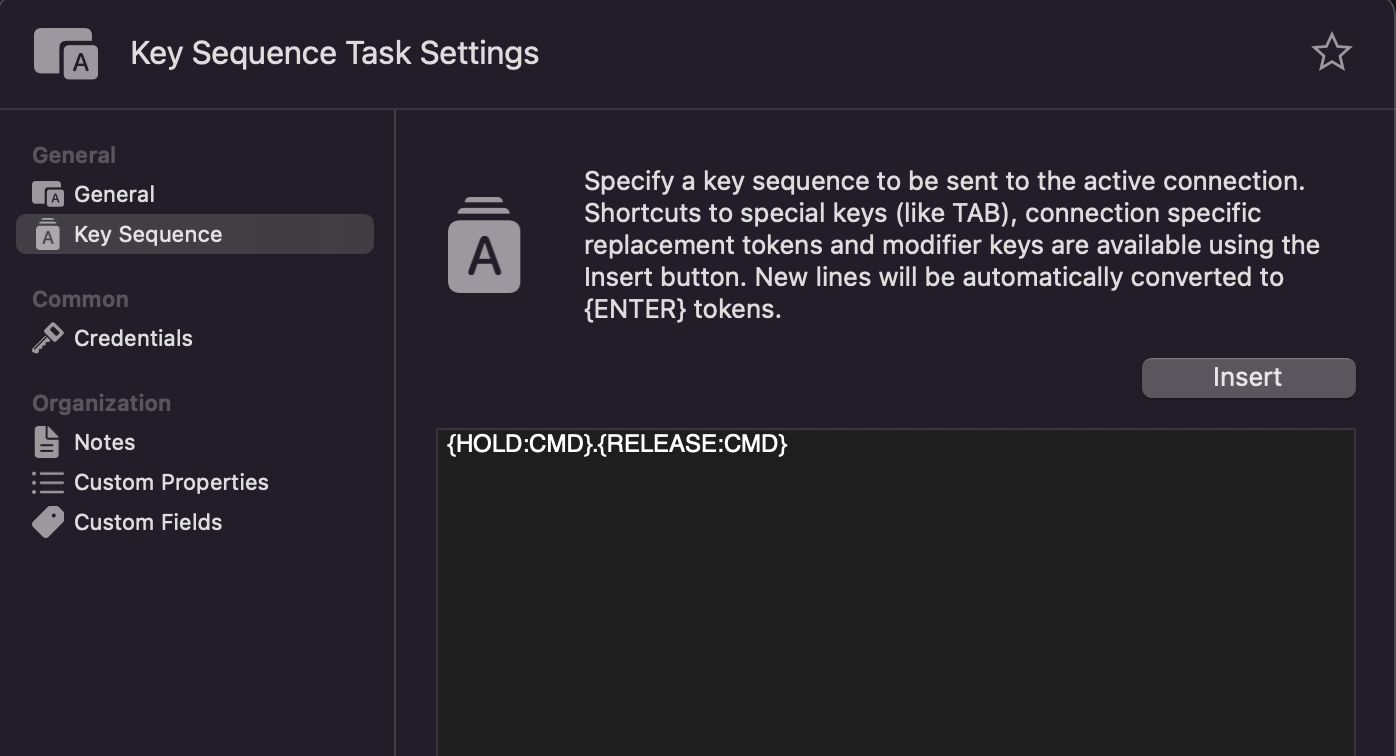This screenshot has width=1396, height=756.
Task: Click the Custom Fields tag icon
Action: tap(47, 522)
